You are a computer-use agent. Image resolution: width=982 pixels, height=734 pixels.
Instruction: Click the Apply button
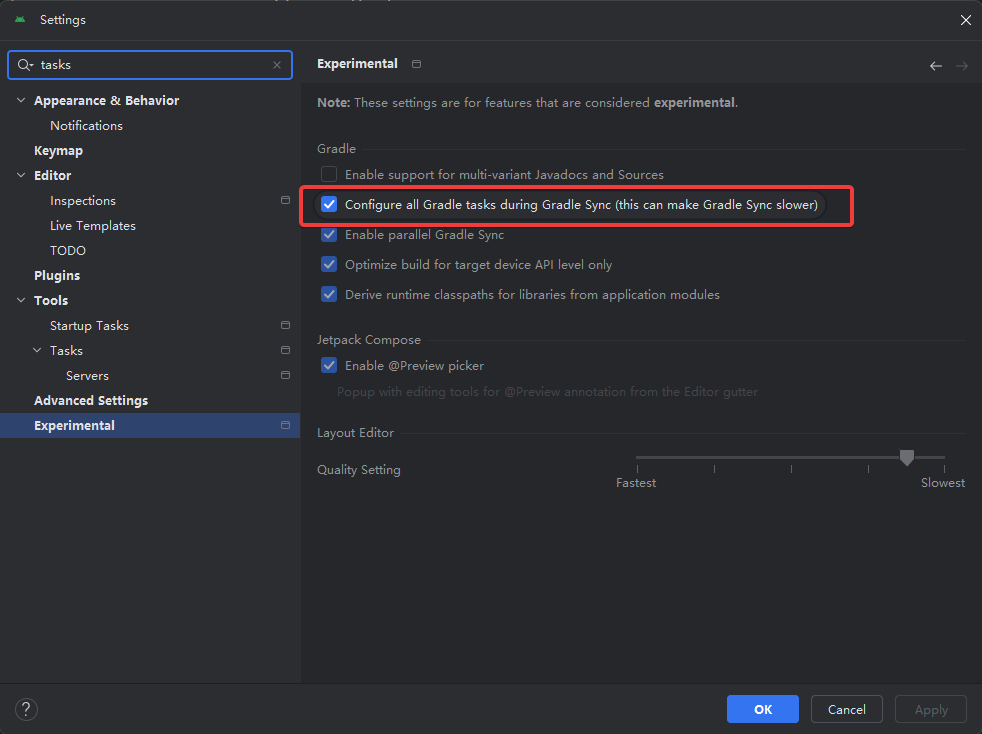point(931,709)
